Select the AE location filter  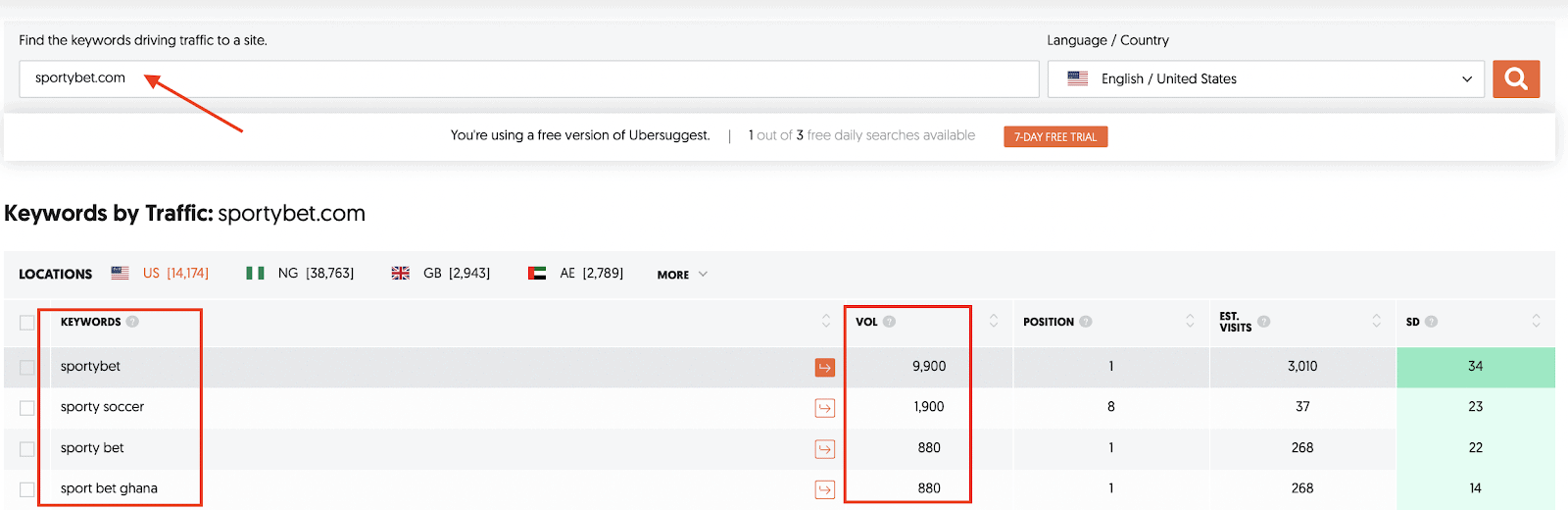tap(576, 274)
